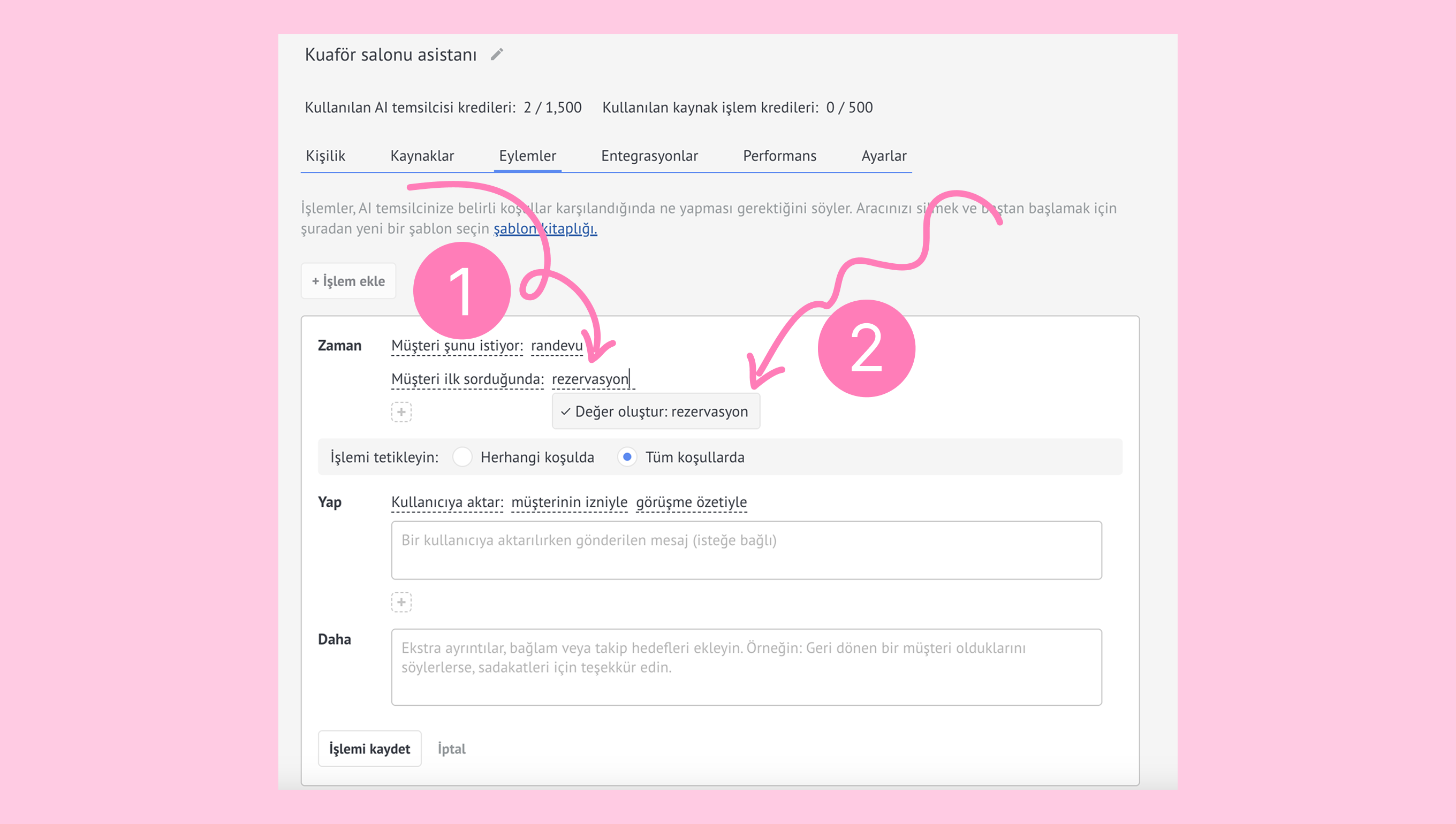Open 'Kullanıcıya aktar' action dropdown
This screenshot has width=1456, height=824.
(x=446, y=502)
